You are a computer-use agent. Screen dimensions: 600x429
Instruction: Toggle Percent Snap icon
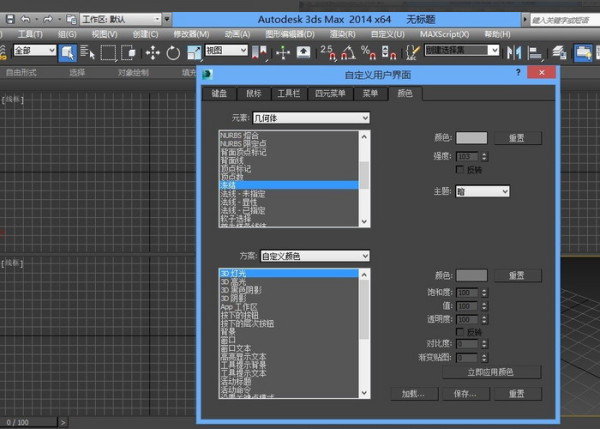tap(368, 52)
